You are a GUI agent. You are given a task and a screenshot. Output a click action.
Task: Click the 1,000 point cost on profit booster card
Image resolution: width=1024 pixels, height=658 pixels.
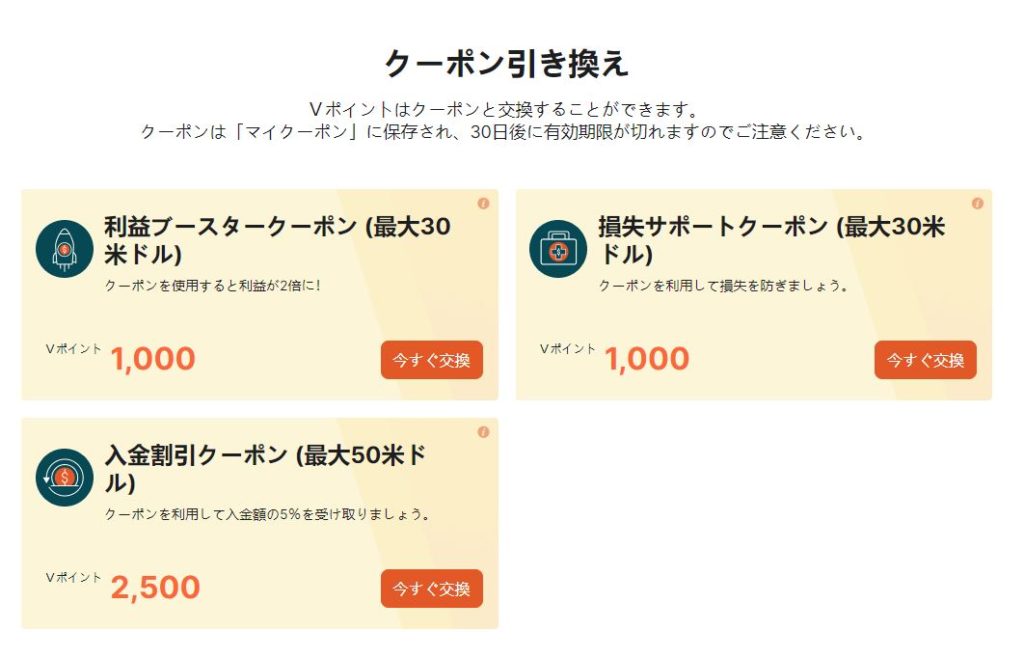(153, 359)
